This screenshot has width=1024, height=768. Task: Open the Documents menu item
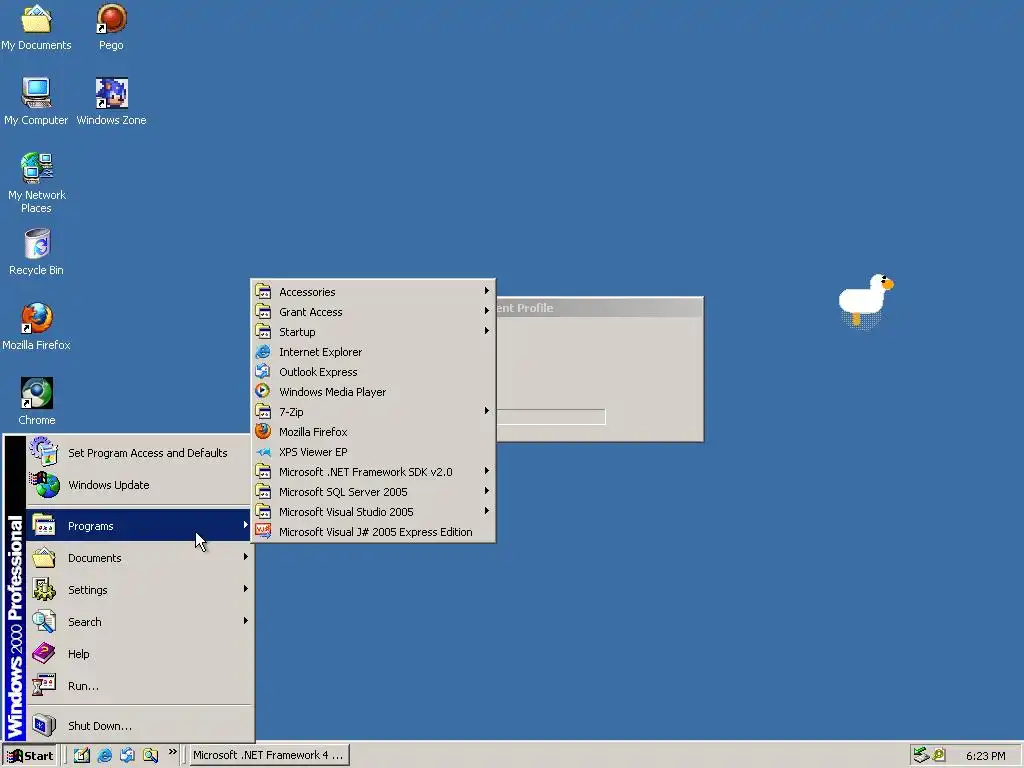point(139,558)
